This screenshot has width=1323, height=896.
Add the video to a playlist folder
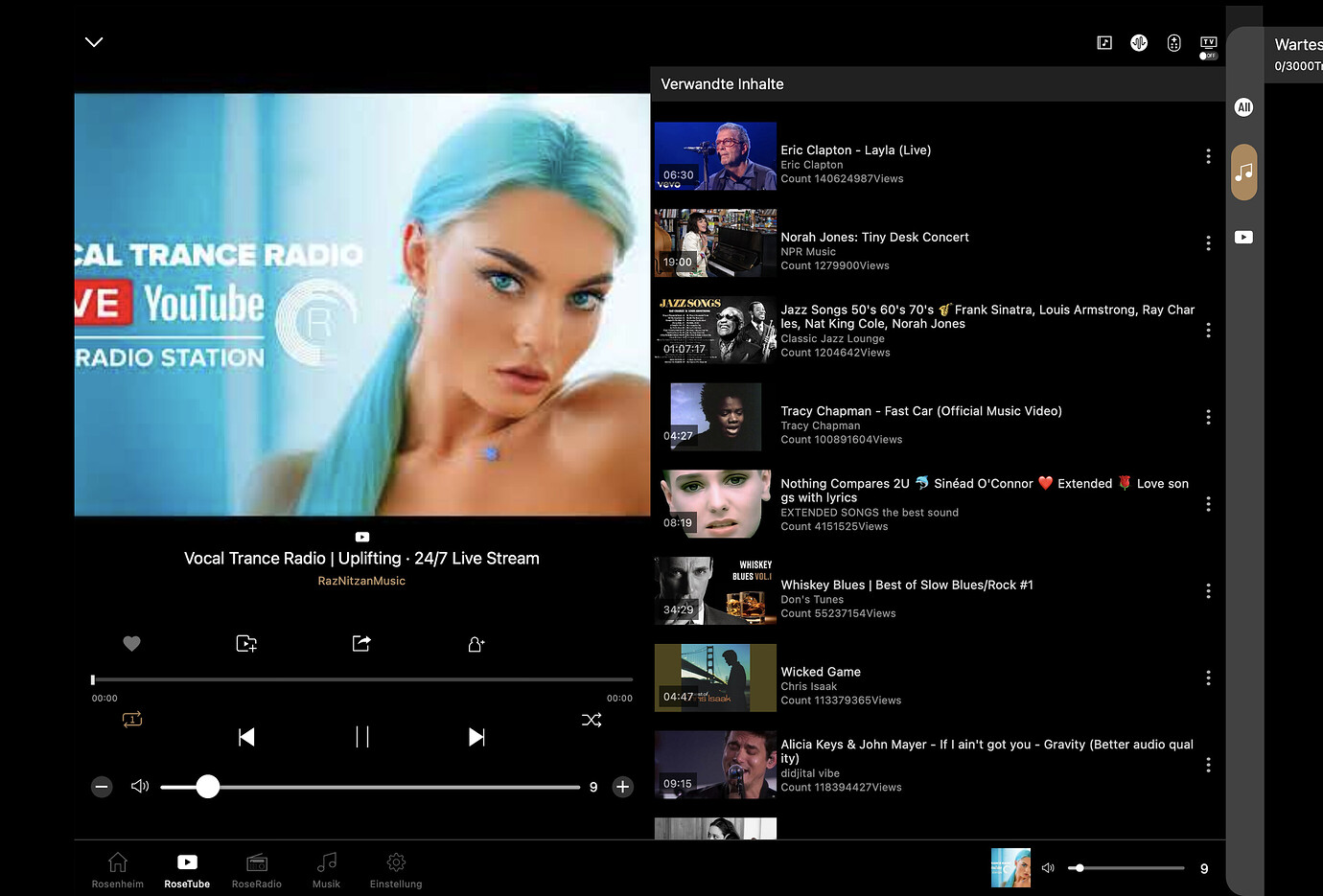tap(246, 644)
